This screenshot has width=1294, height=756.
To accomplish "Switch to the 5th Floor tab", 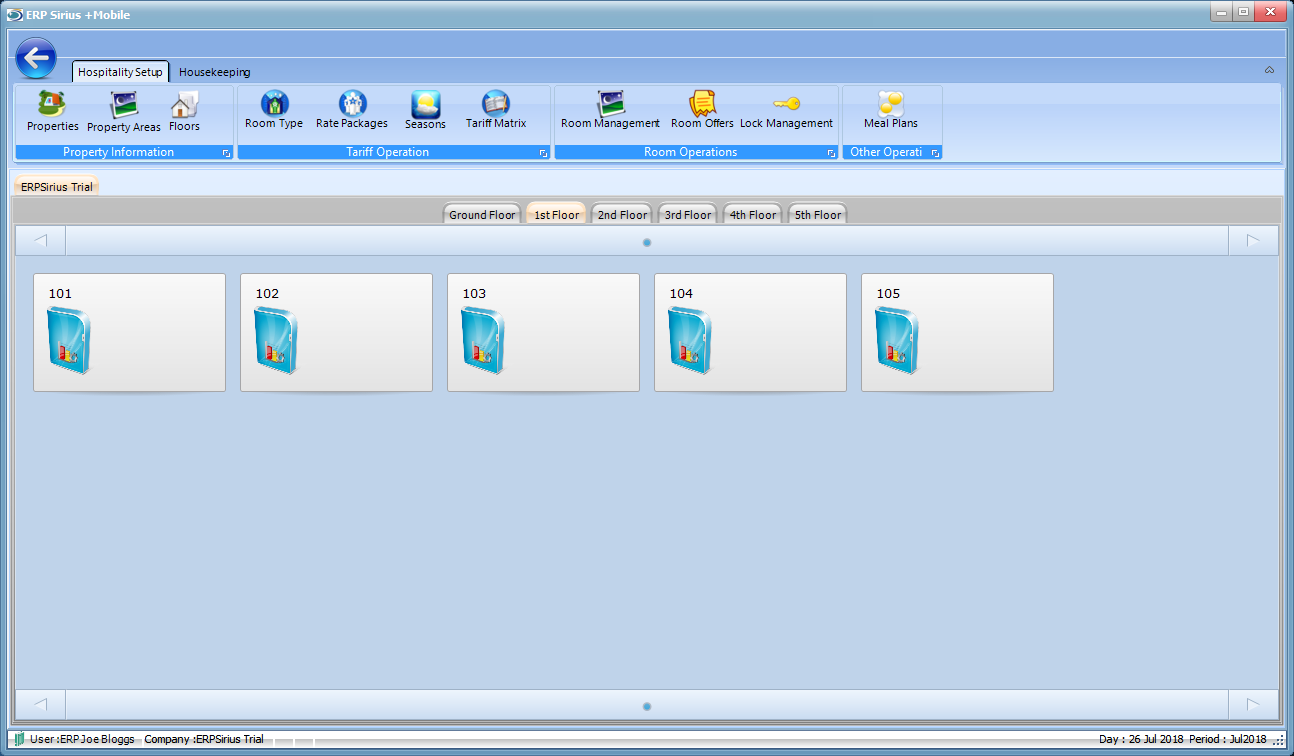I will [x=818, y=214].
